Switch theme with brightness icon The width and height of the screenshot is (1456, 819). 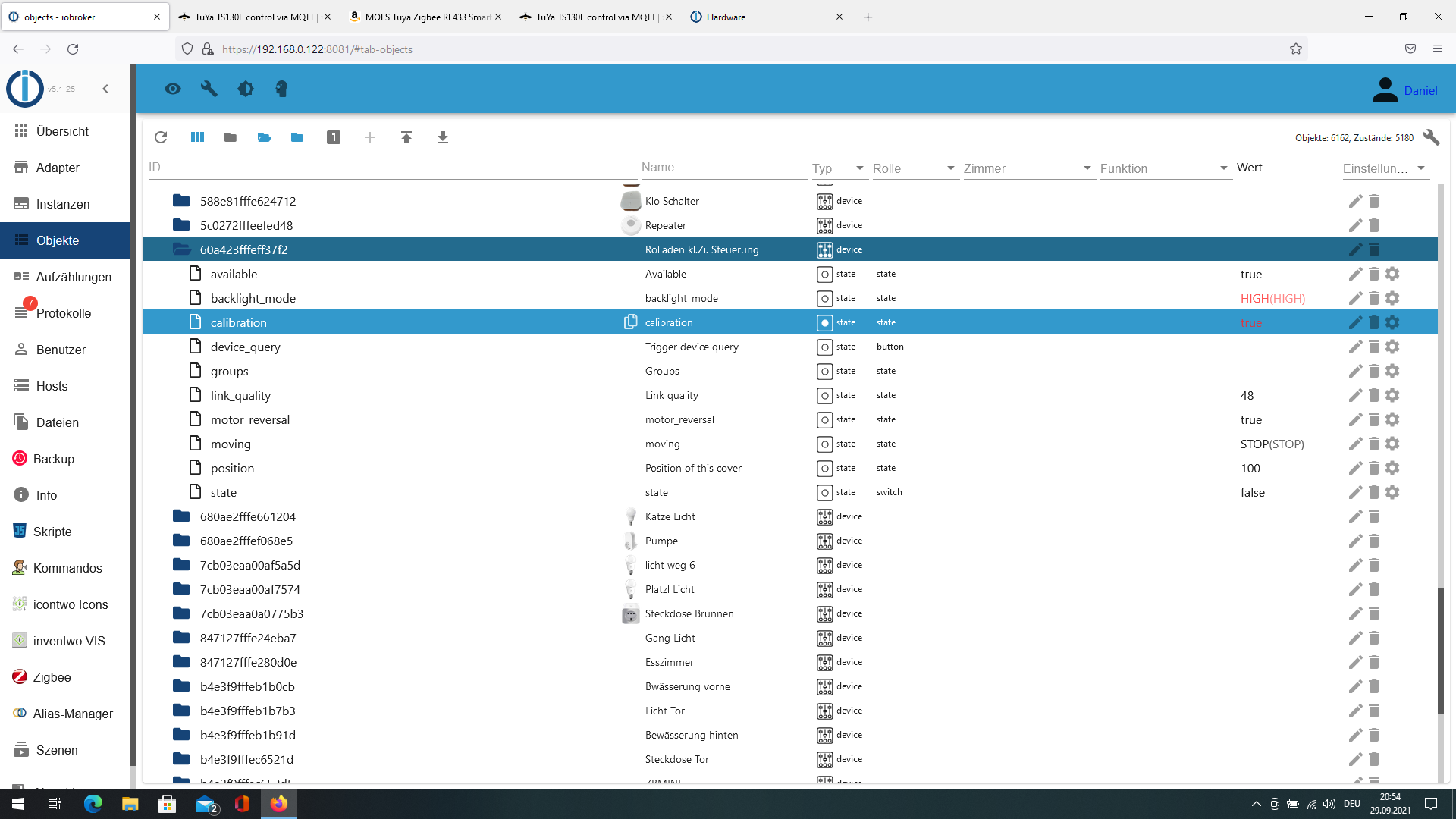coord(246,89)
